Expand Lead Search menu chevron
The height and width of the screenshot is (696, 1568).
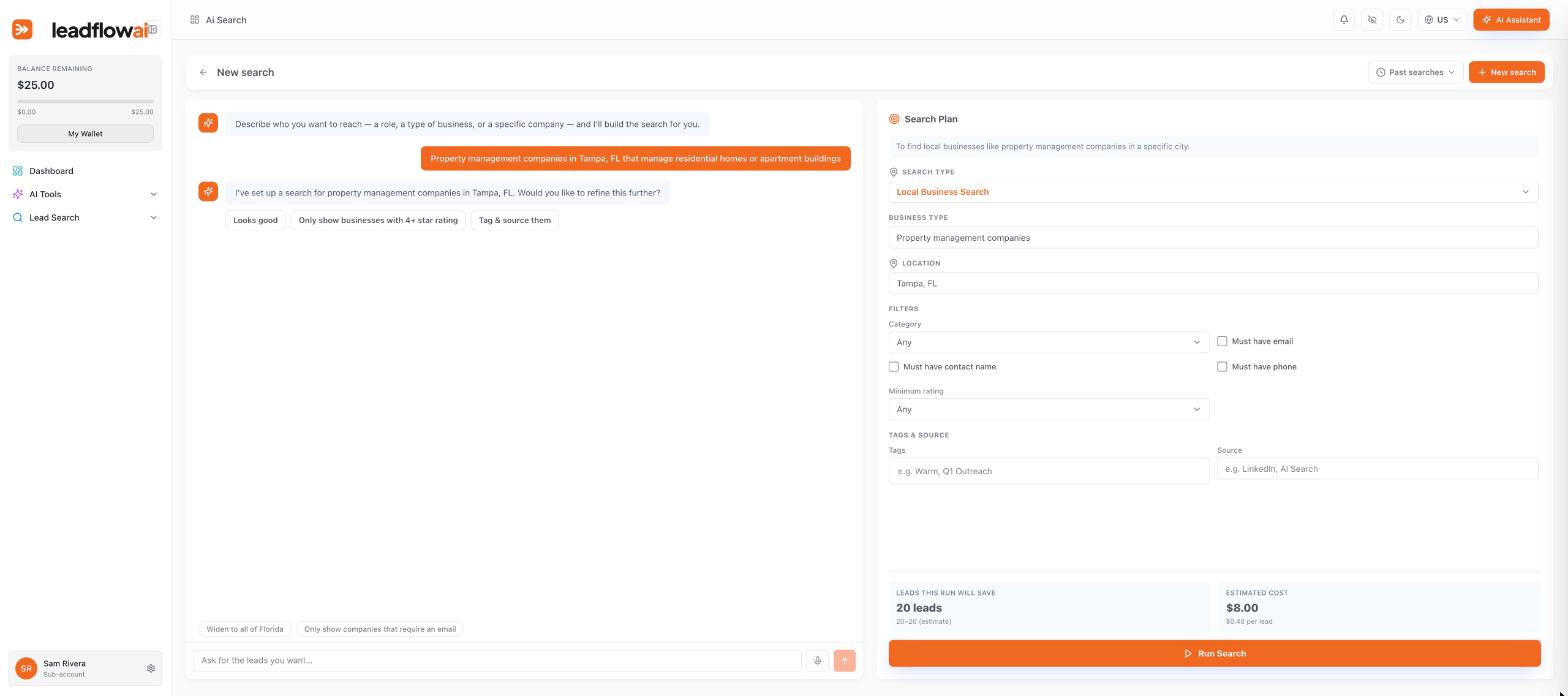click(153, 217)
